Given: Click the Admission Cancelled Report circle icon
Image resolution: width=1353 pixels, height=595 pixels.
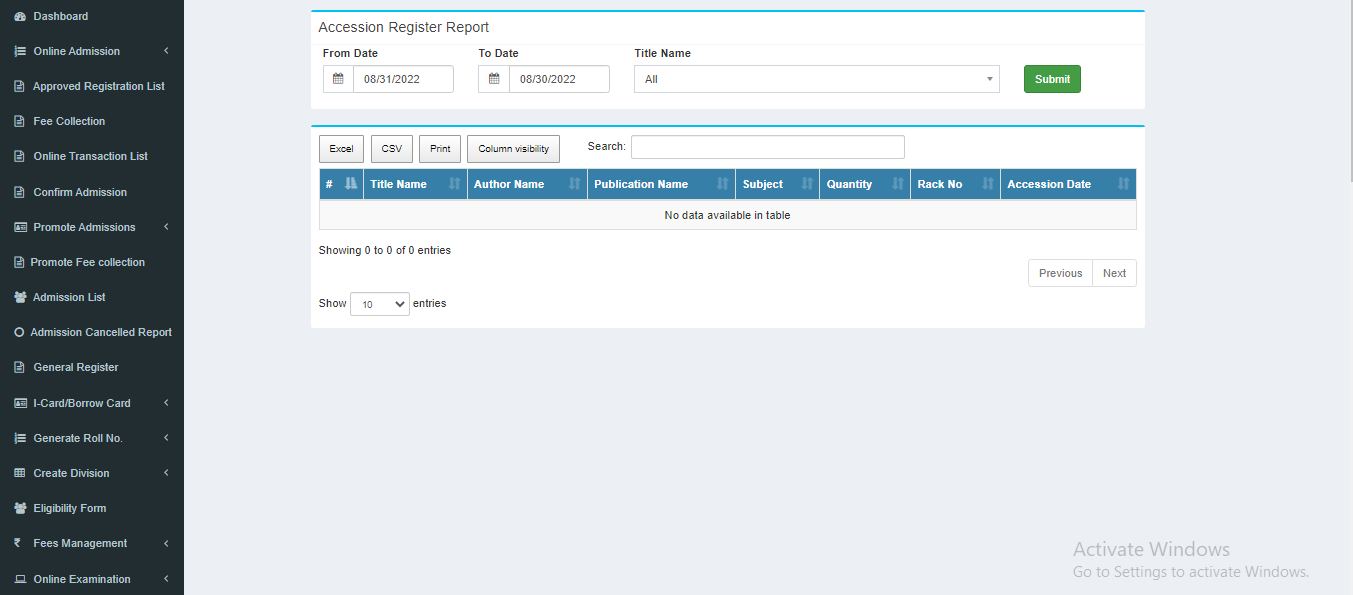Looking at the screenshot, I should tap(19, 332).
